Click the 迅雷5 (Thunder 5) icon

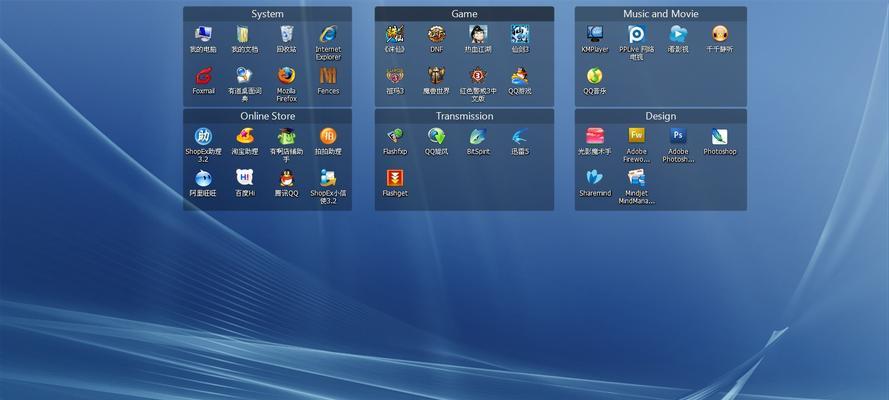(520, 137)
